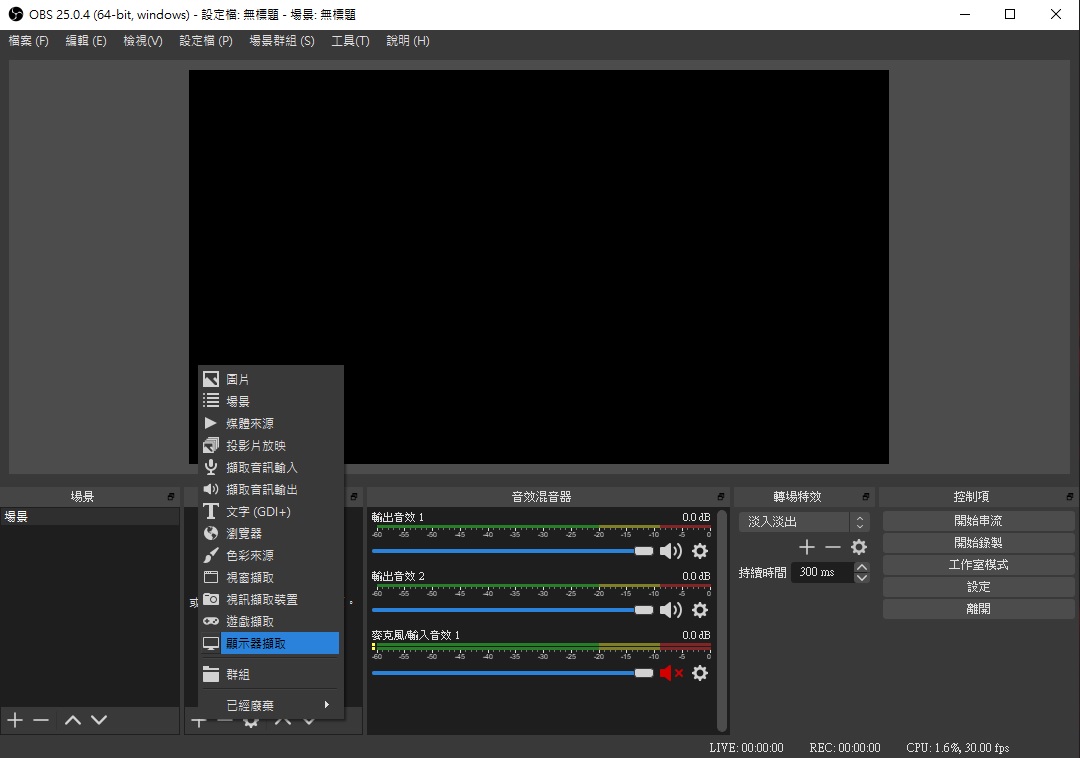This screenshot has width=1080, height=758.
Task: Click the 持續時間 300 ms input field
Action: (x=822, y=572)
